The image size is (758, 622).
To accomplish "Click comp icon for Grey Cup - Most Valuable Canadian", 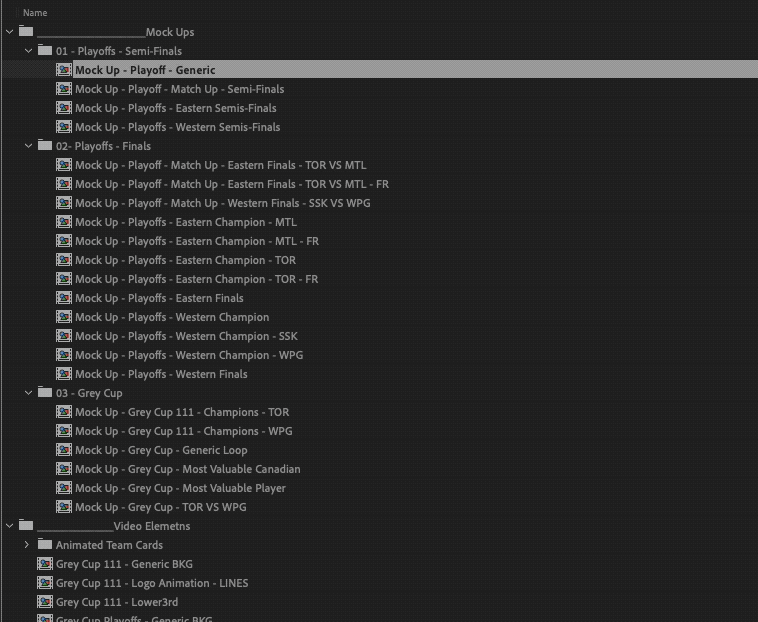I will [64, 469].
